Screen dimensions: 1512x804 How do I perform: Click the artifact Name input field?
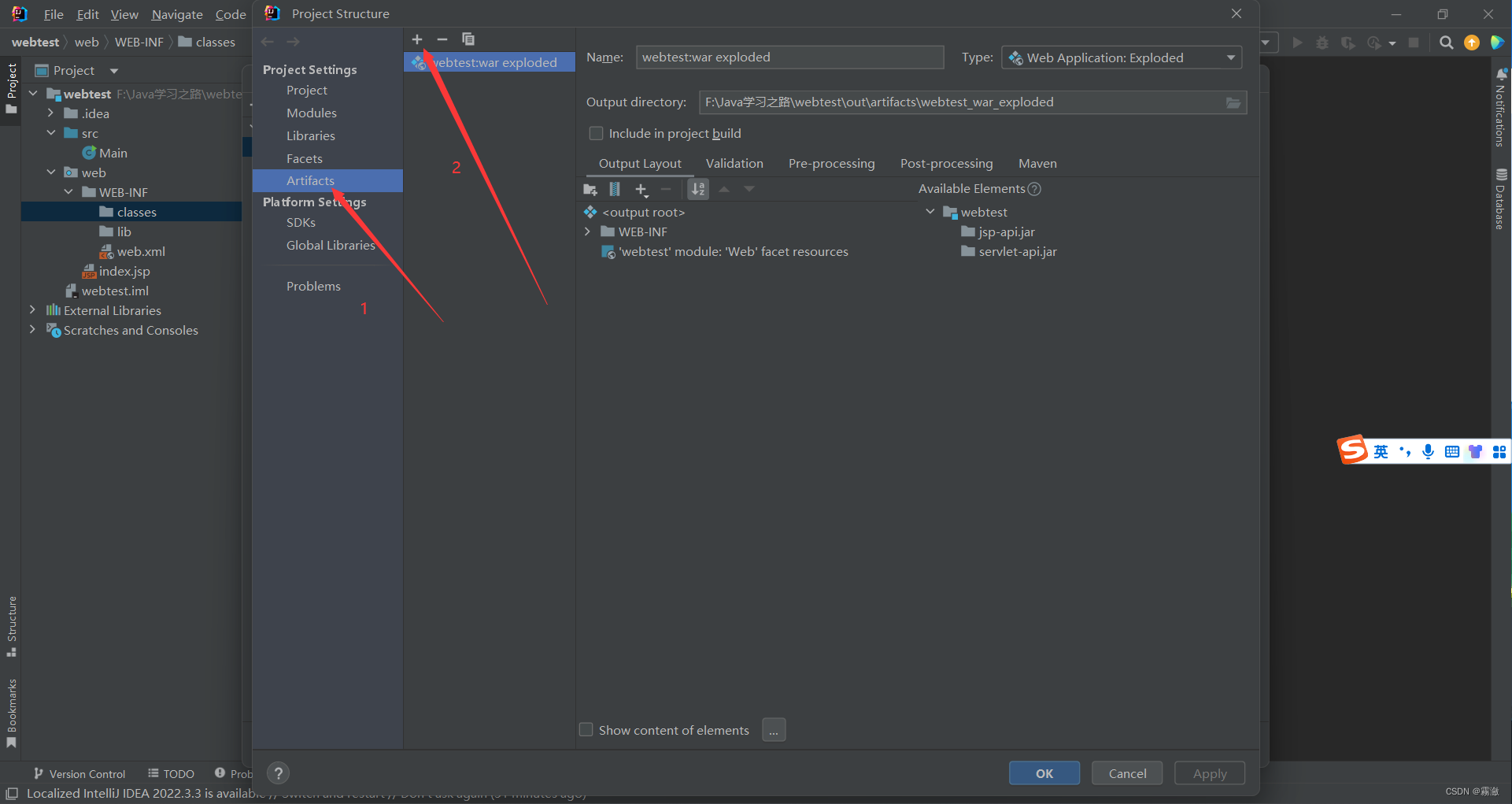[x=789, y=57]
